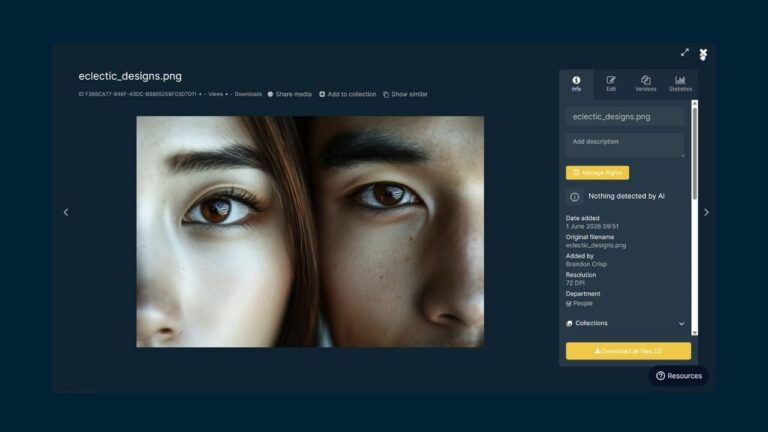
Task: Click Share media link
Action: point(289,94)
